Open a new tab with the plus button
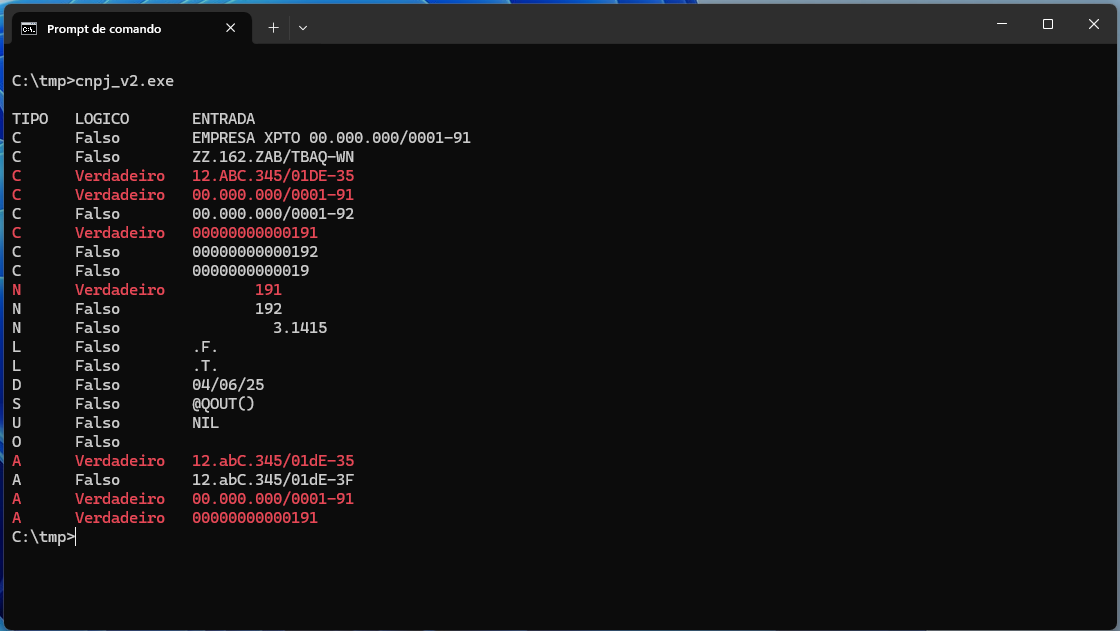Image resolution: width=1120 pixels, height=631 pixels. click(x=273, y=28)
